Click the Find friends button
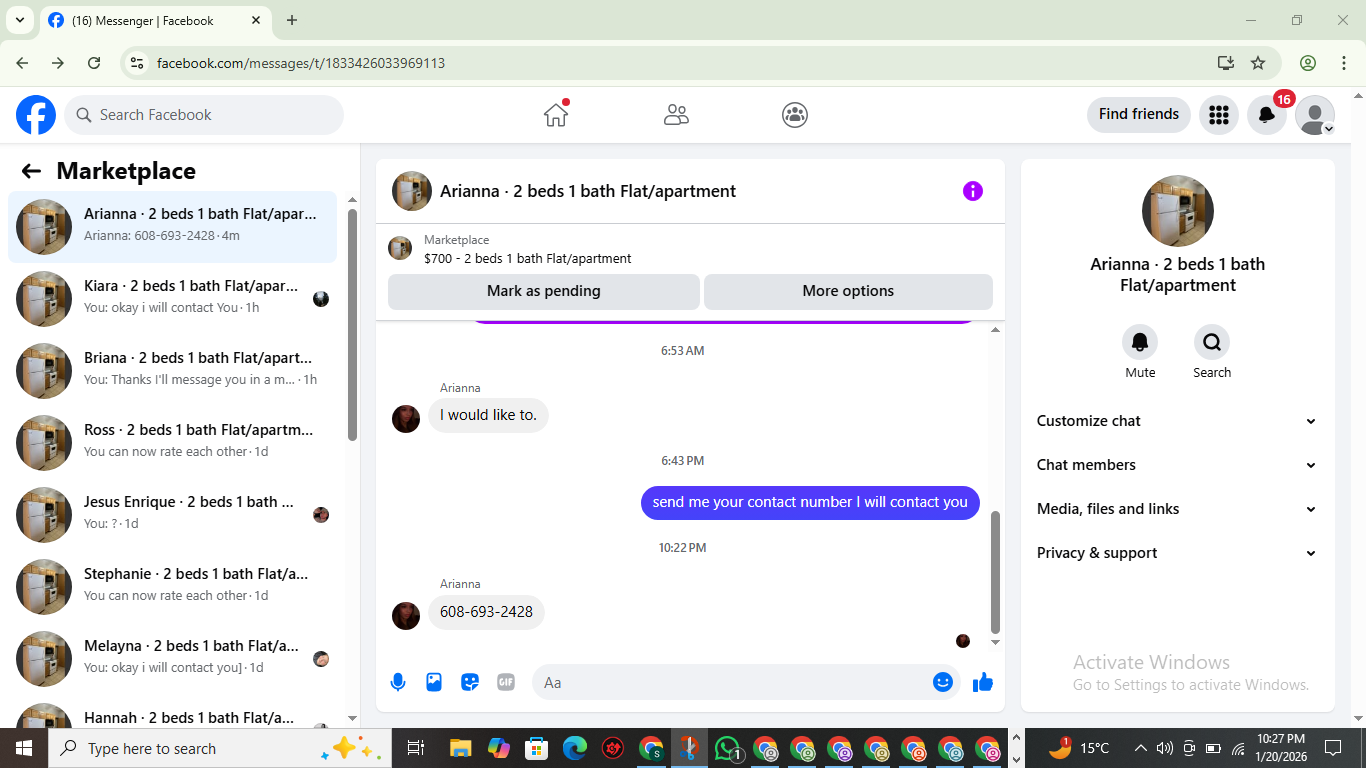Viewport: 1366px width, 768px height. click(1139, 115)
